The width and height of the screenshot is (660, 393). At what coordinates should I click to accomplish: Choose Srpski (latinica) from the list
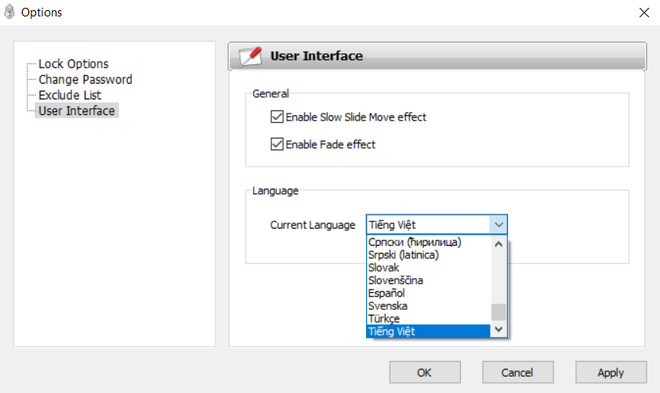(428, 255)
